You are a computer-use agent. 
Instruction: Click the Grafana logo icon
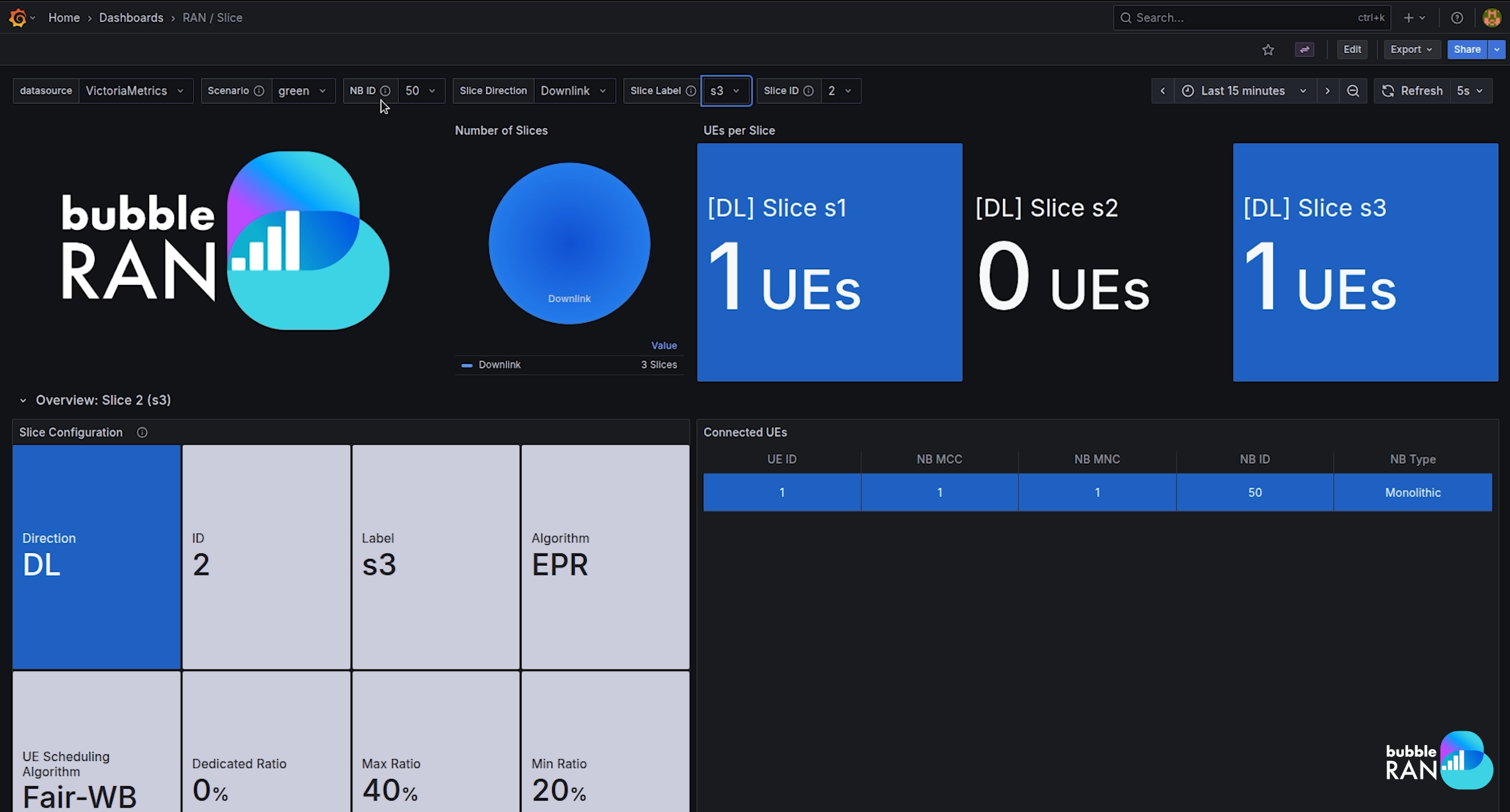(x=18, y=18)
